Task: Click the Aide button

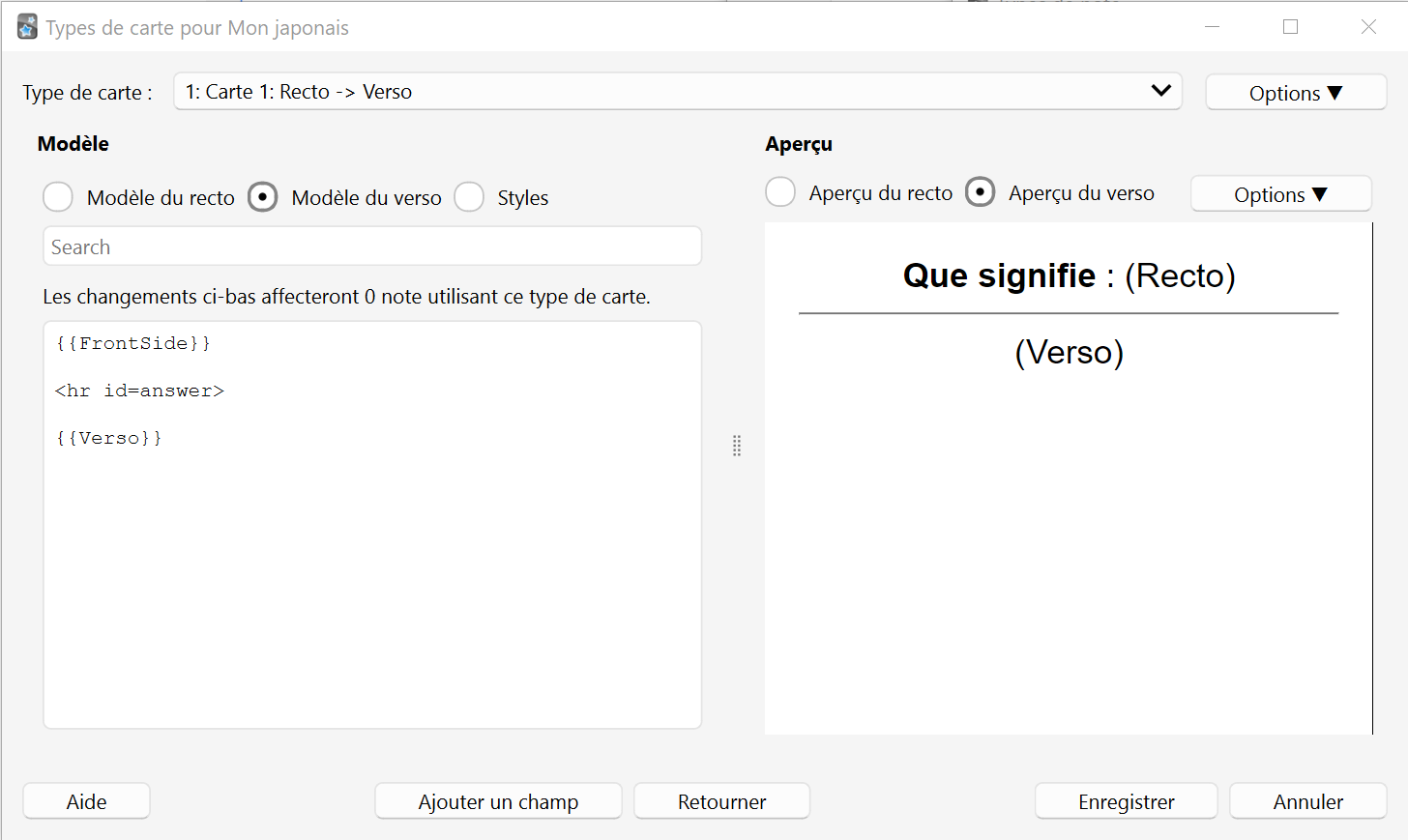Action: pyautogui.click(x=86, y=801)
